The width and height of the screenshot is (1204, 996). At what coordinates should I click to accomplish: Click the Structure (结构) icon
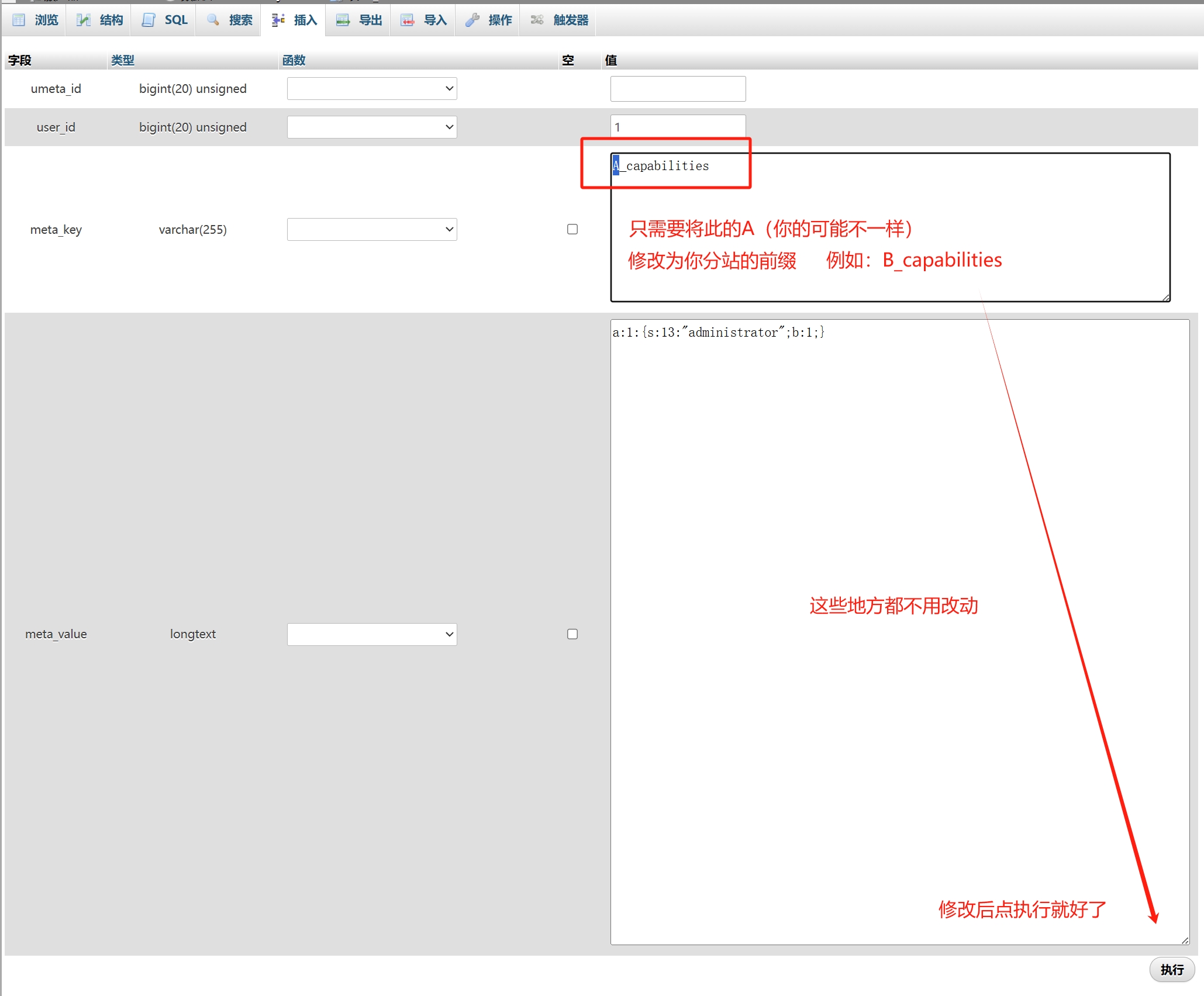84,20
